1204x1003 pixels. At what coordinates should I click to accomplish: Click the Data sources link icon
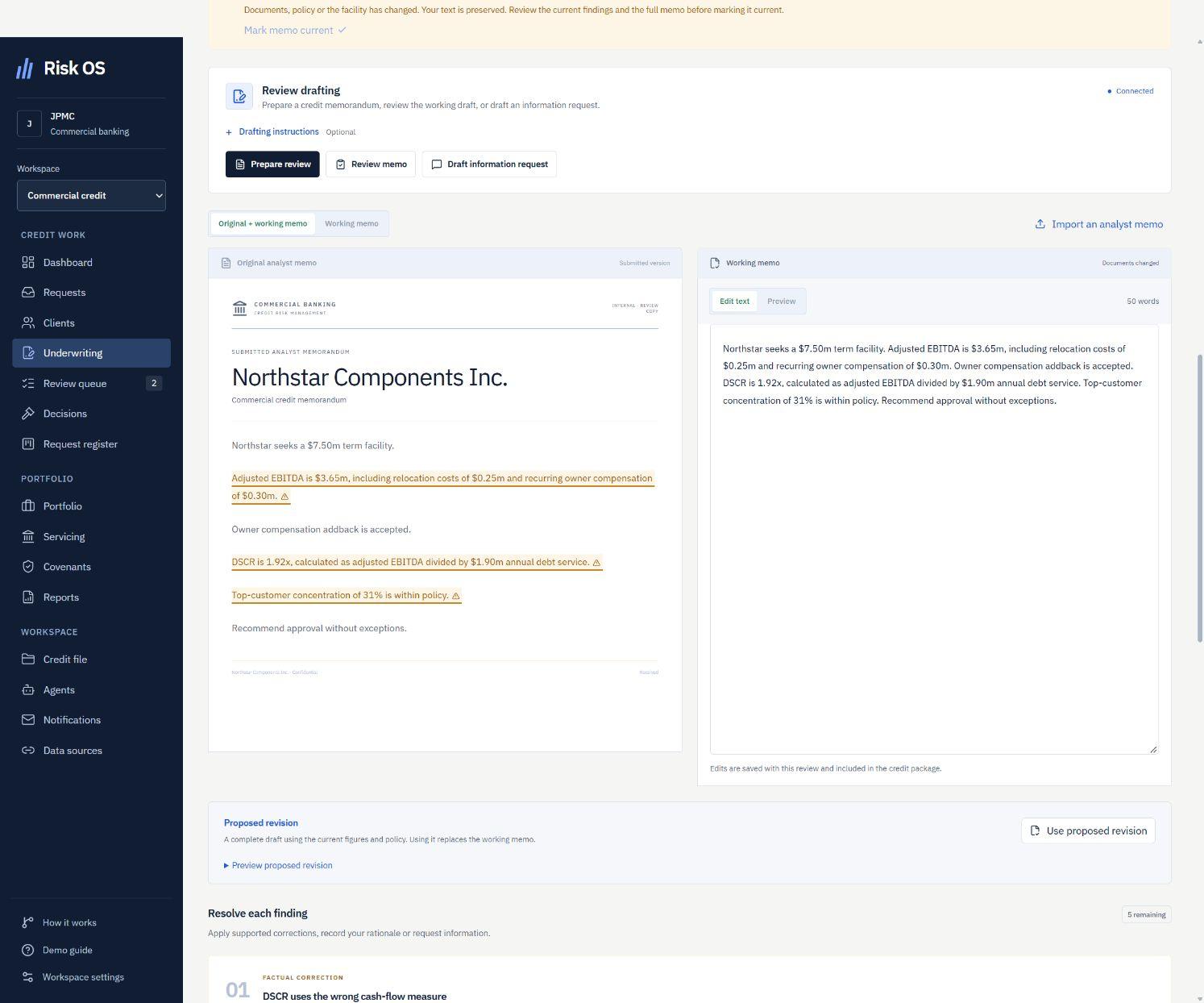tap(28, 751)
